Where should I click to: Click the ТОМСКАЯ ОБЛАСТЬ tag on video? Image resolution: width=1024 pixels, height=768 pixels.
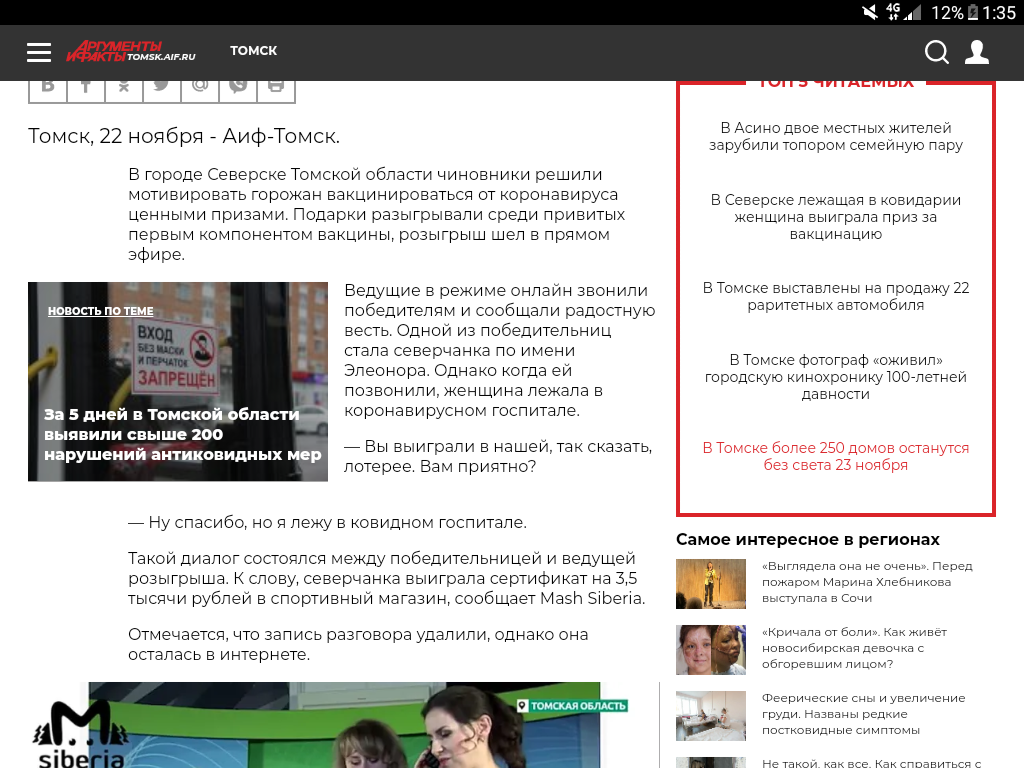click(x=571, y=706)
